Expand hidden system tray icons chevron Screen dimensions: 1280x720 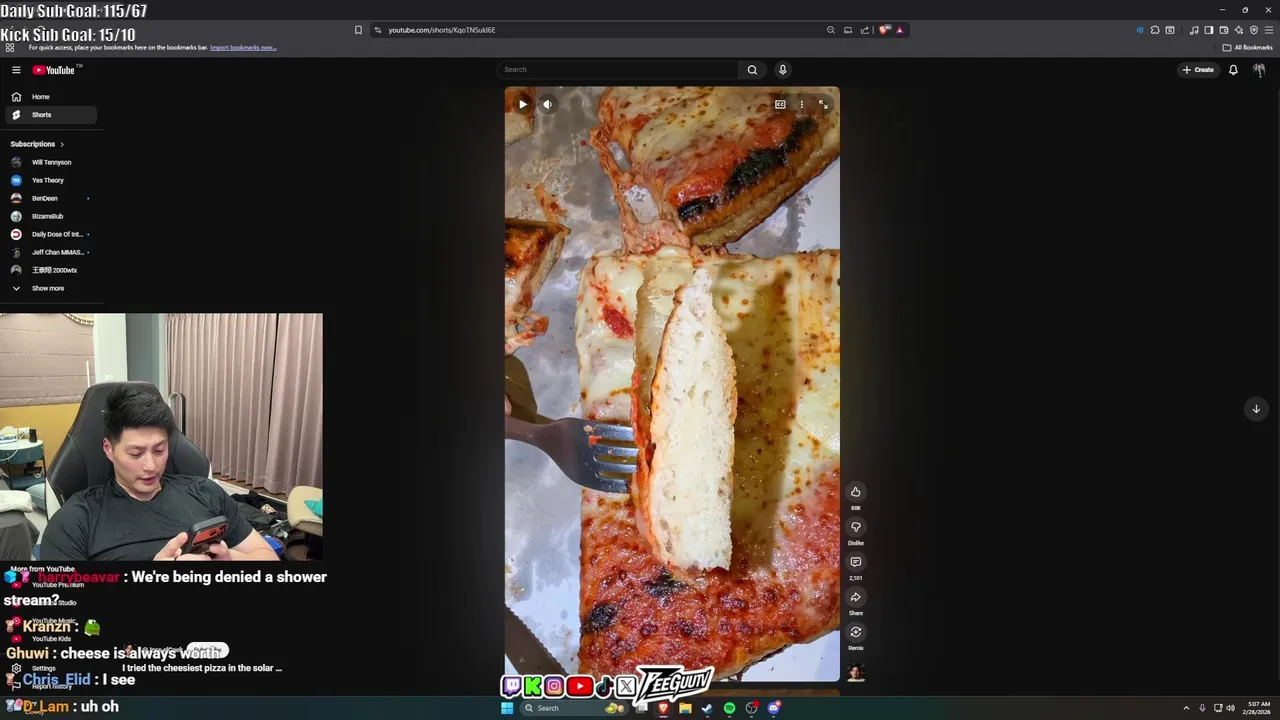(1187, 708)
